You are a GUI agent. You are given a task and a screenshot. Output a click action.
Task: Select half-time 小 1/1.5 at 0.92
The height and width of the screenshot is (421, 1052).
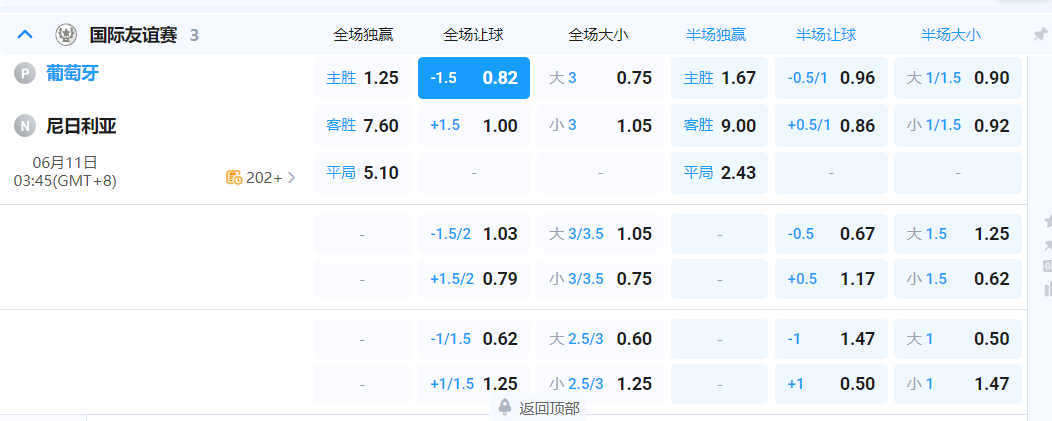(x=958, y=125)
